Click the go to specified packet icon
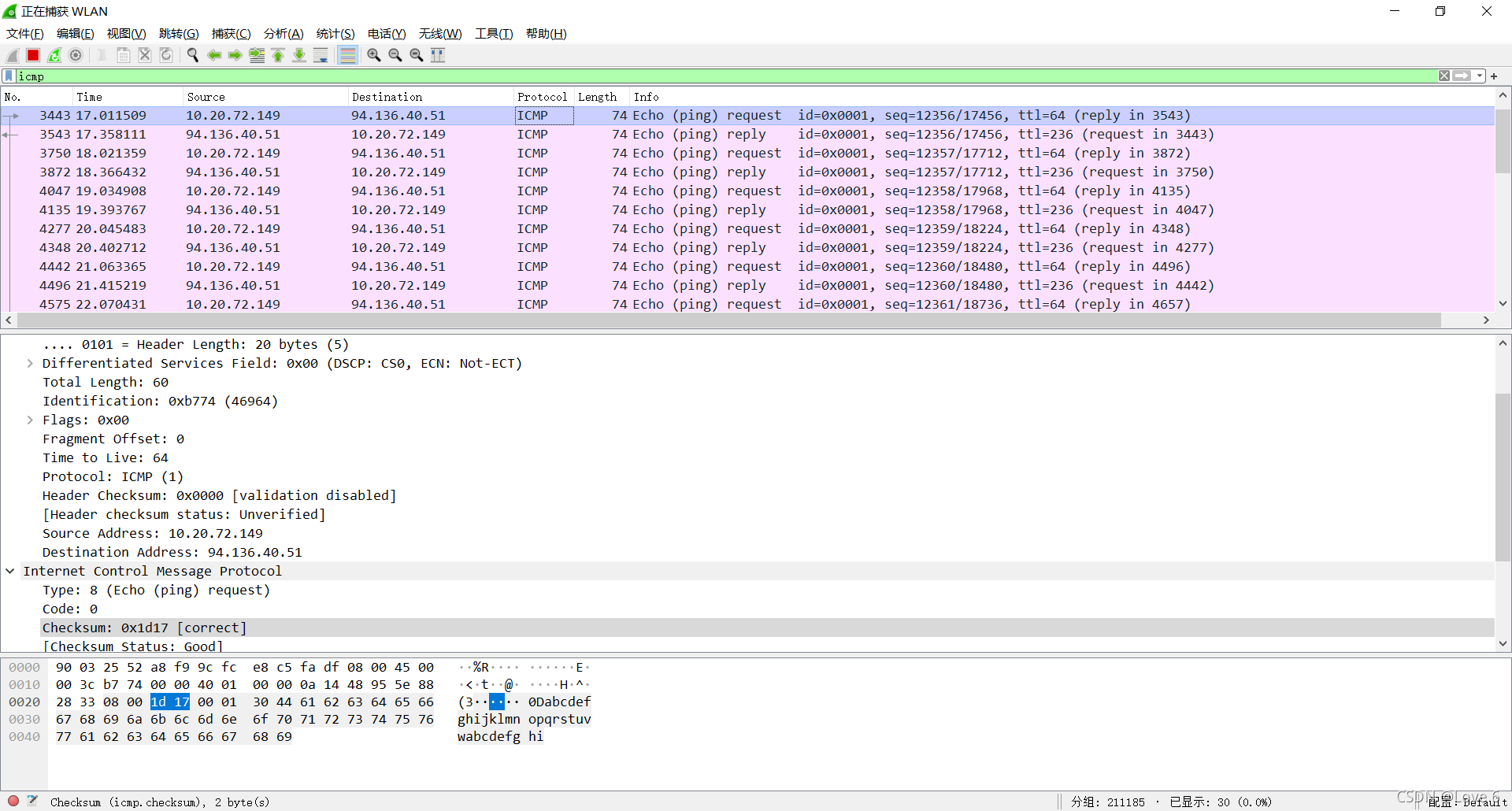1512x811 pixels. (x=257, y=55)
